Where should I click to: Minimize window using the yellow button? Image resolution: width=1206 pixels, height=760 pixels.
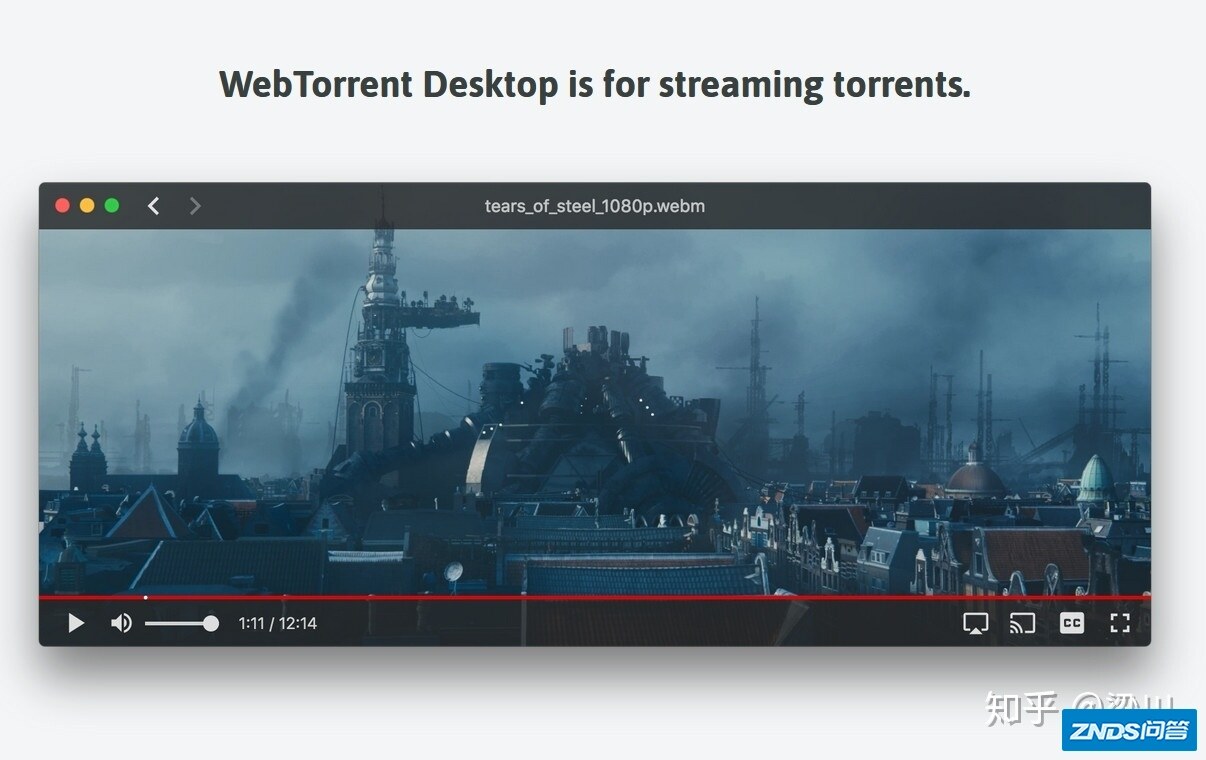tap(87, 206)
